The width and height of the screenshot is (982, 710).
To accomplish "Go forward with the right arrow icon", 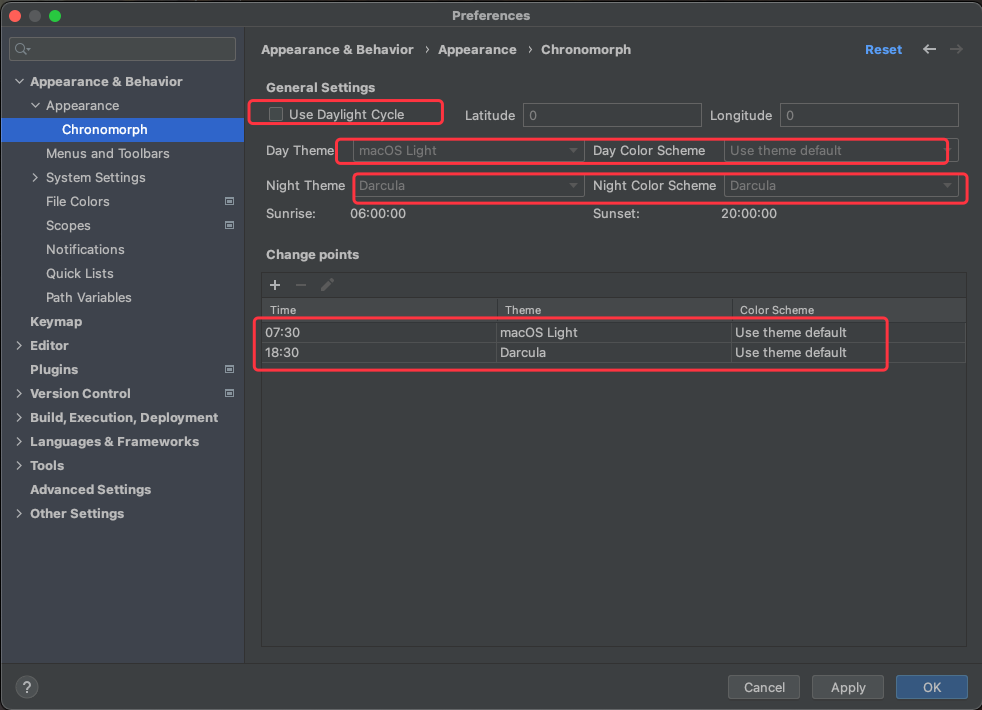I will click(x=956, y=49).
